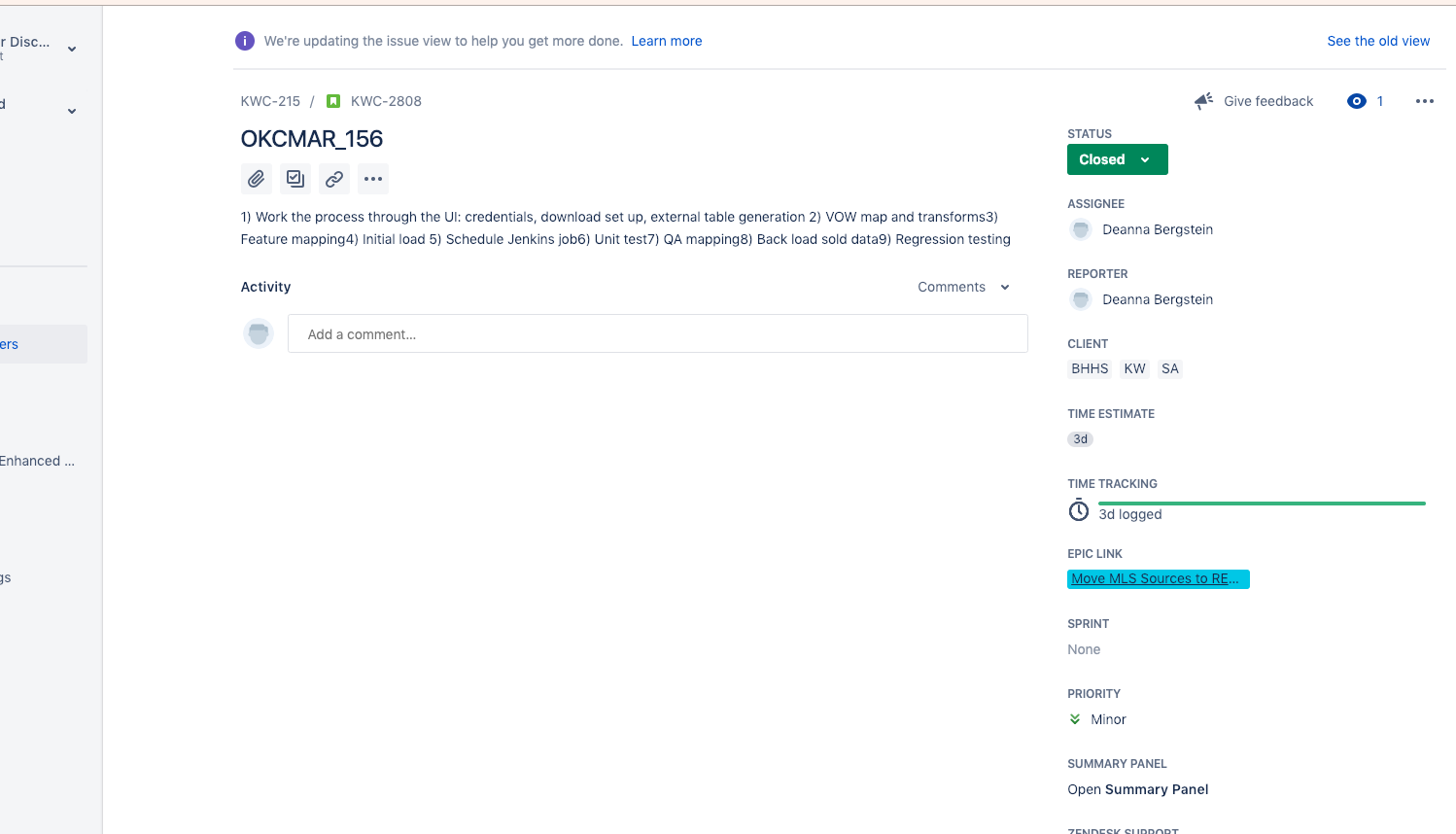The height and width of the screenshot is (834, 1456).
Task: Select the SA client tag
Action: (x=1170, y=368)
